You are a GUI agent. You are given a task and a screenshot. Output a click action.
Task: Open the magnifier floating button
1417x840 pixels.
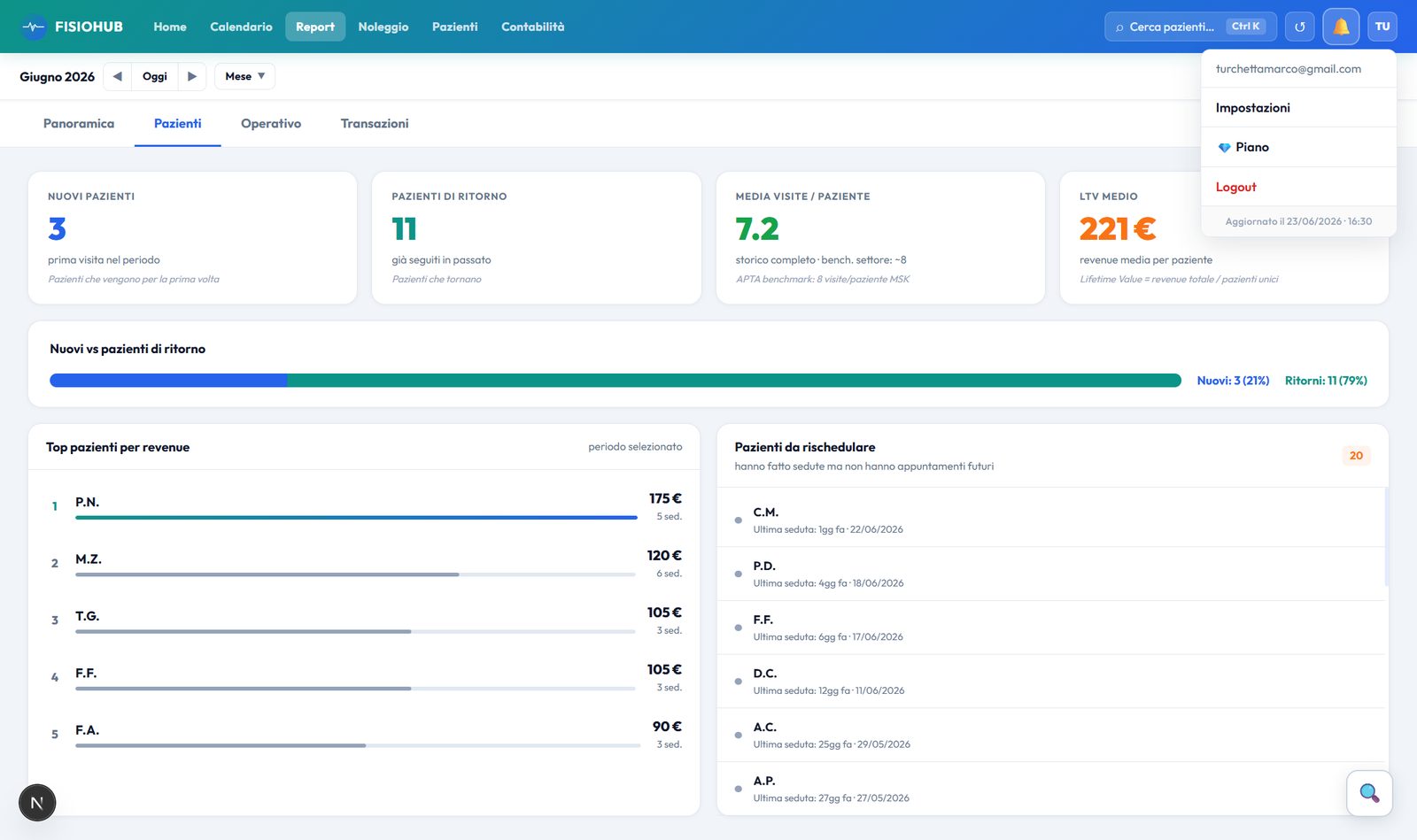click(1369, 793)
